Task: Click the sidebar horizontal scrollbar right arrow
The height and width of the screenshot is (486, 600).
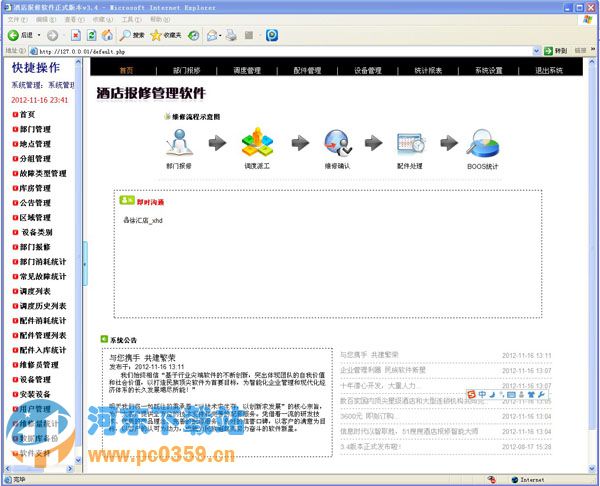Action: point(70,468)
